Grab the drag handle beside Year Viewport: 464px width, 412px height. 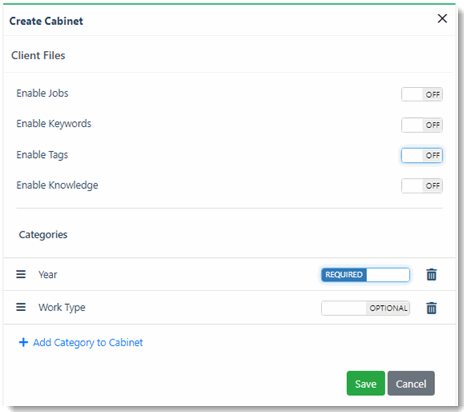pos(21,274)
